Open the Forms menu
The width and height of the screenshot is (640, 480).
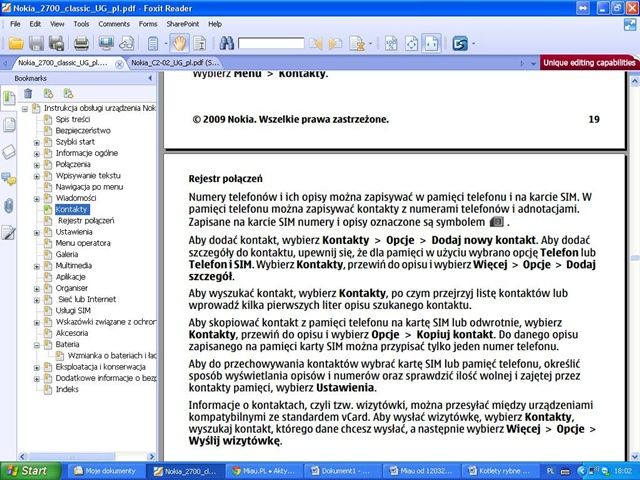[148, 24]
